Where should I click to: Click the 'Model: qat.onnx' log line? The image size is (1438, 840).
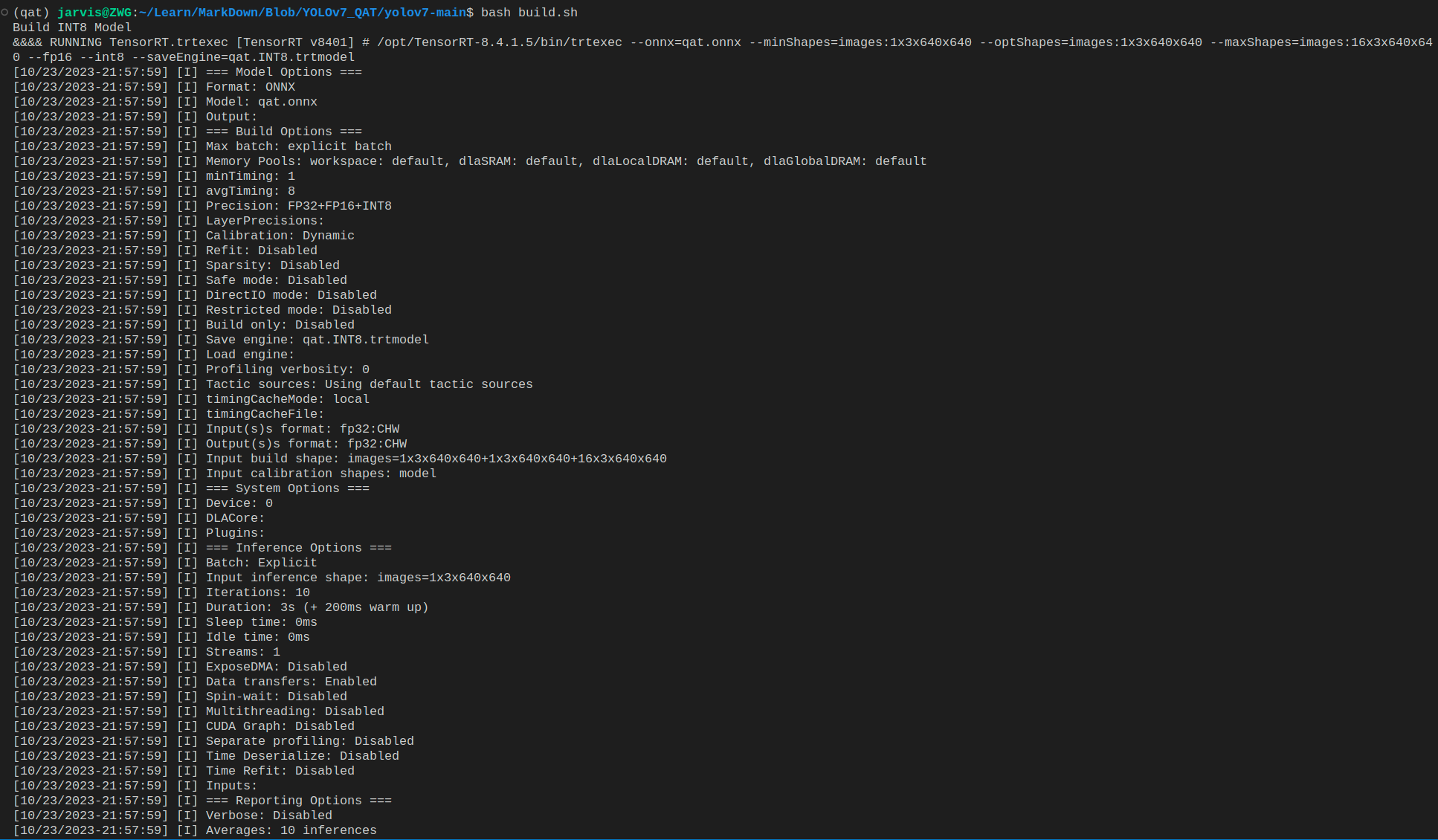(x=261, y=102)
